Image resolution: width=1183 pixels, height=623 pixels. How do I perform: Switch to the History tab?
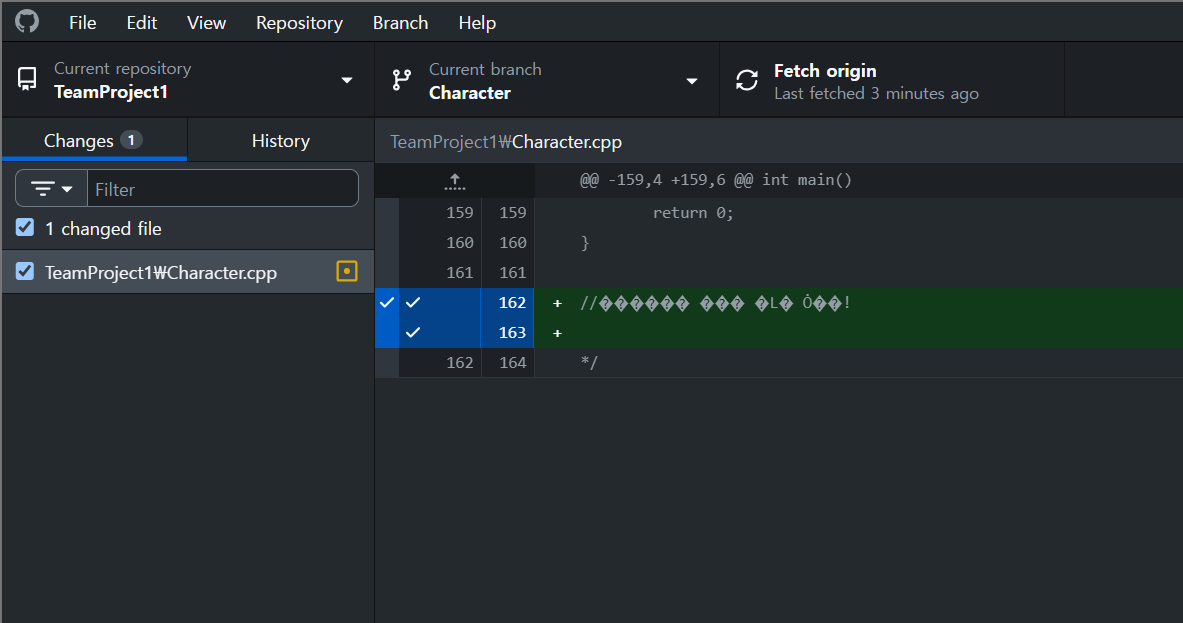click(281, 140)
